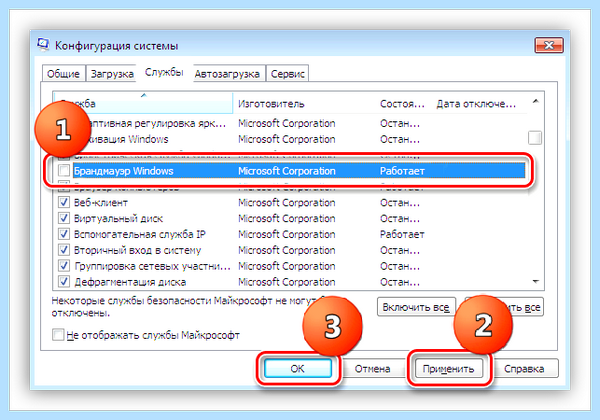Close the Конфигурация системы dialog
600x420 pixels.
click(x=549, y=46)
